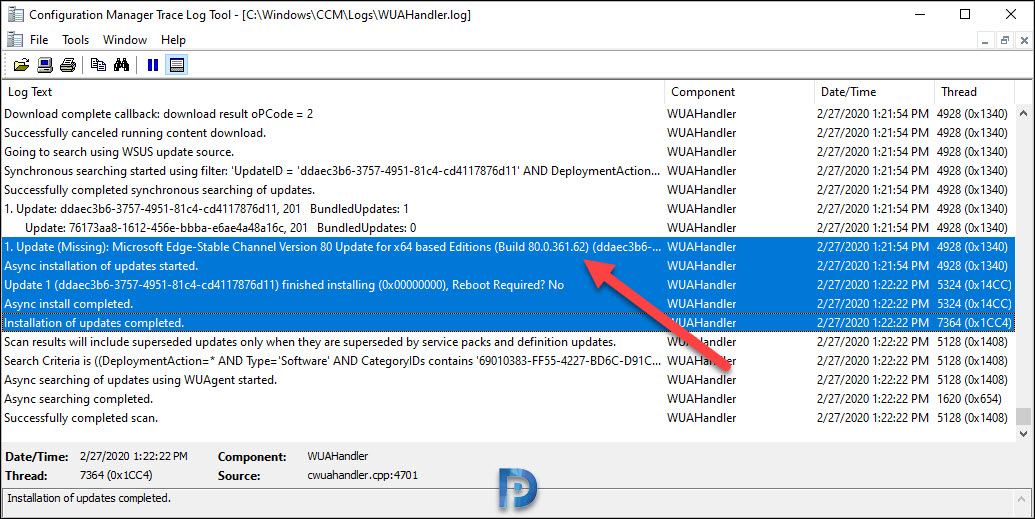1035x519 pixels.
Task: Click details Component value 'WUAHandler'
Action: click(x=337, y=456)
